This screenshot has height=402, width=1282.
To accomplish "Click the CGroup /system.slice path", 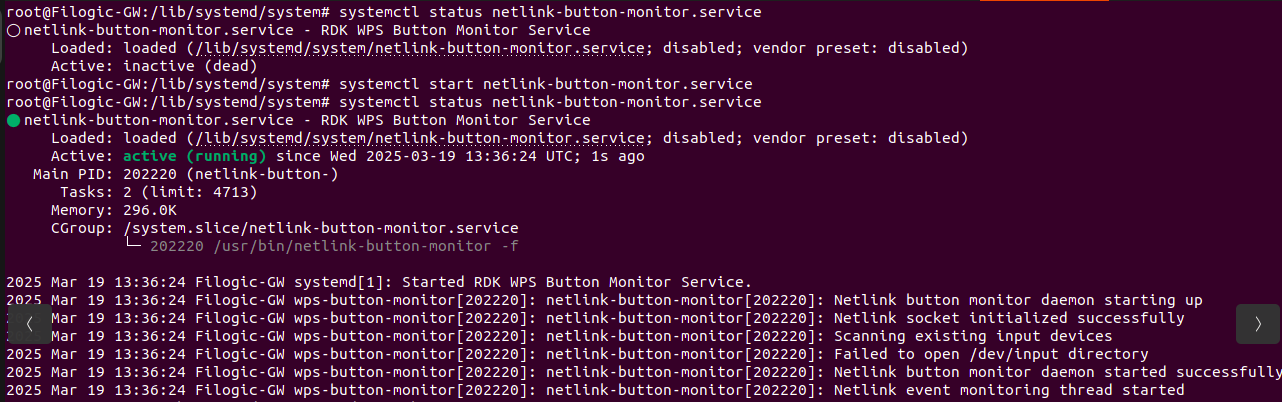I will [320, 228].
